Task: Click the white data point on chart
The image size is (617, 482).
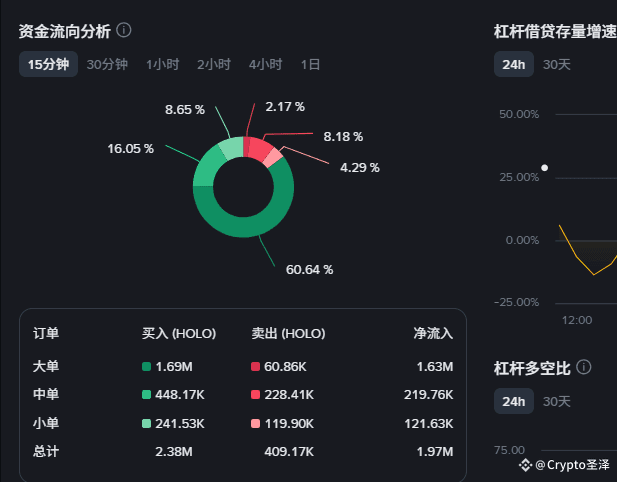Action: pos(545,168)
